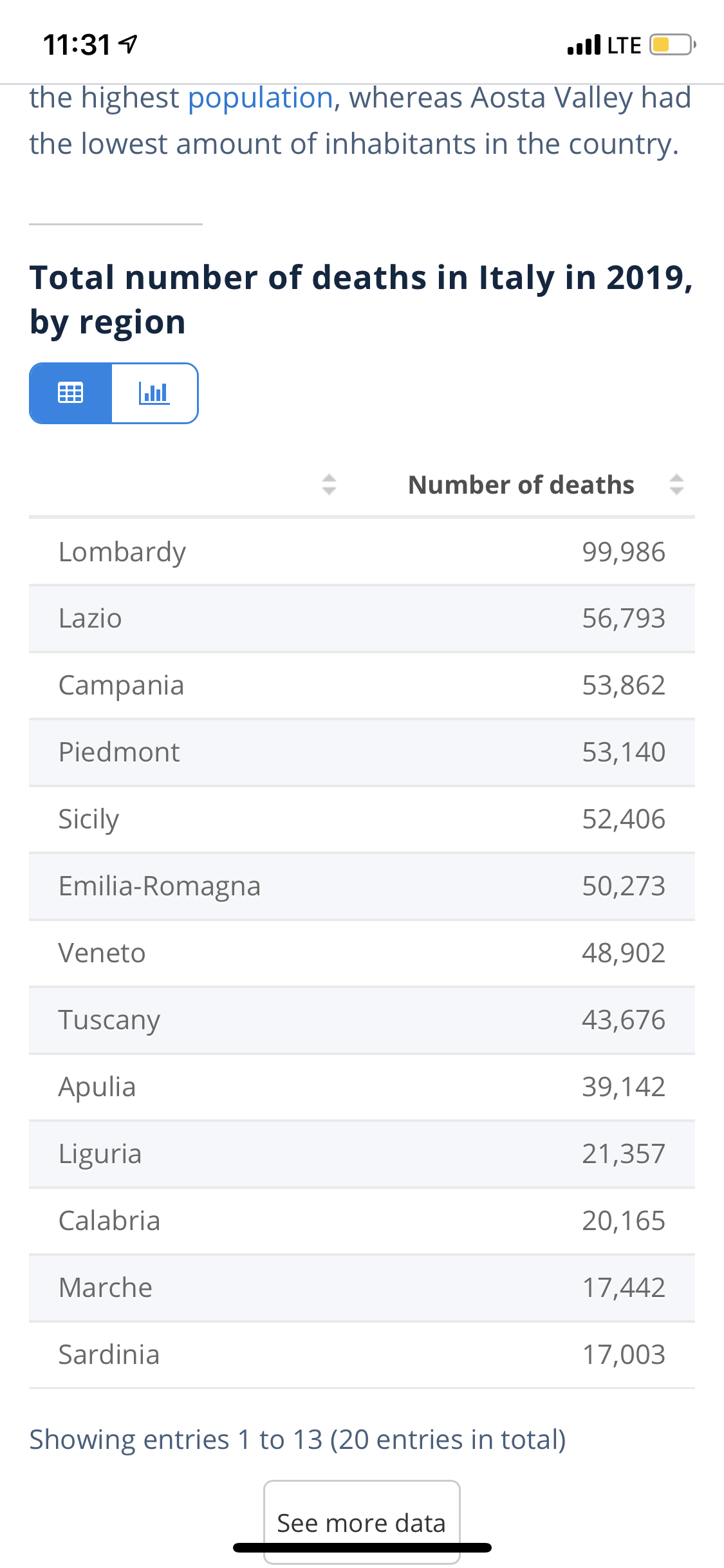Image resolution: width=724 pixels, height=1568 pixels.
Task: Tap the LTE network indicator
Action: tap(624, 45)
